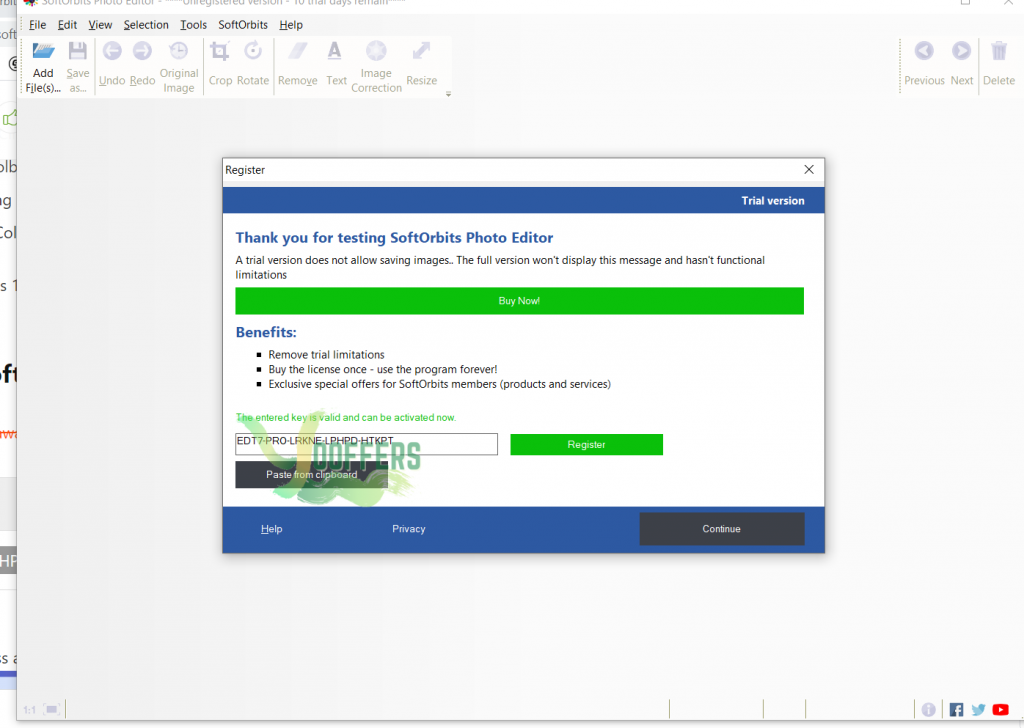Click Paste from clipboard button
This screenshot has width=1024, height=728.
(312, 475)
